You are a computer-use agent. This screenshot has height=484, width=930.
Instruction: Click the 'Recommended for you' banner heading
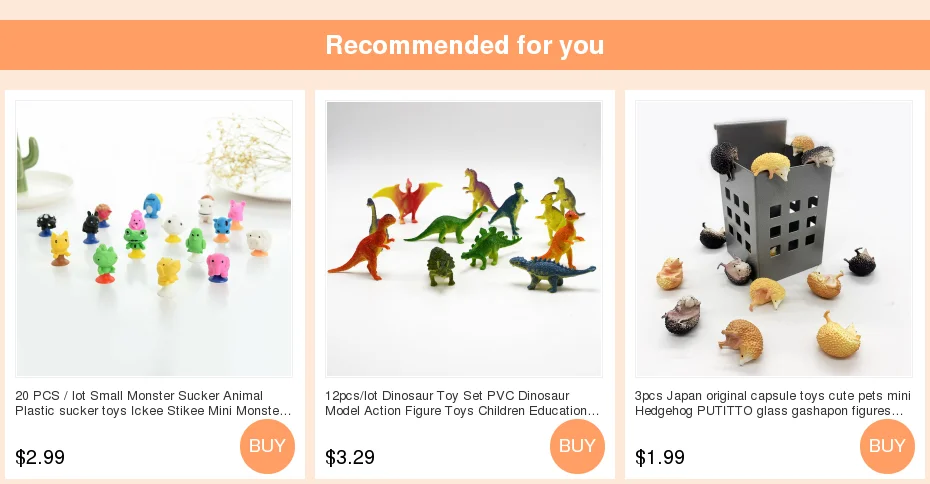click(x=465, y=45)
